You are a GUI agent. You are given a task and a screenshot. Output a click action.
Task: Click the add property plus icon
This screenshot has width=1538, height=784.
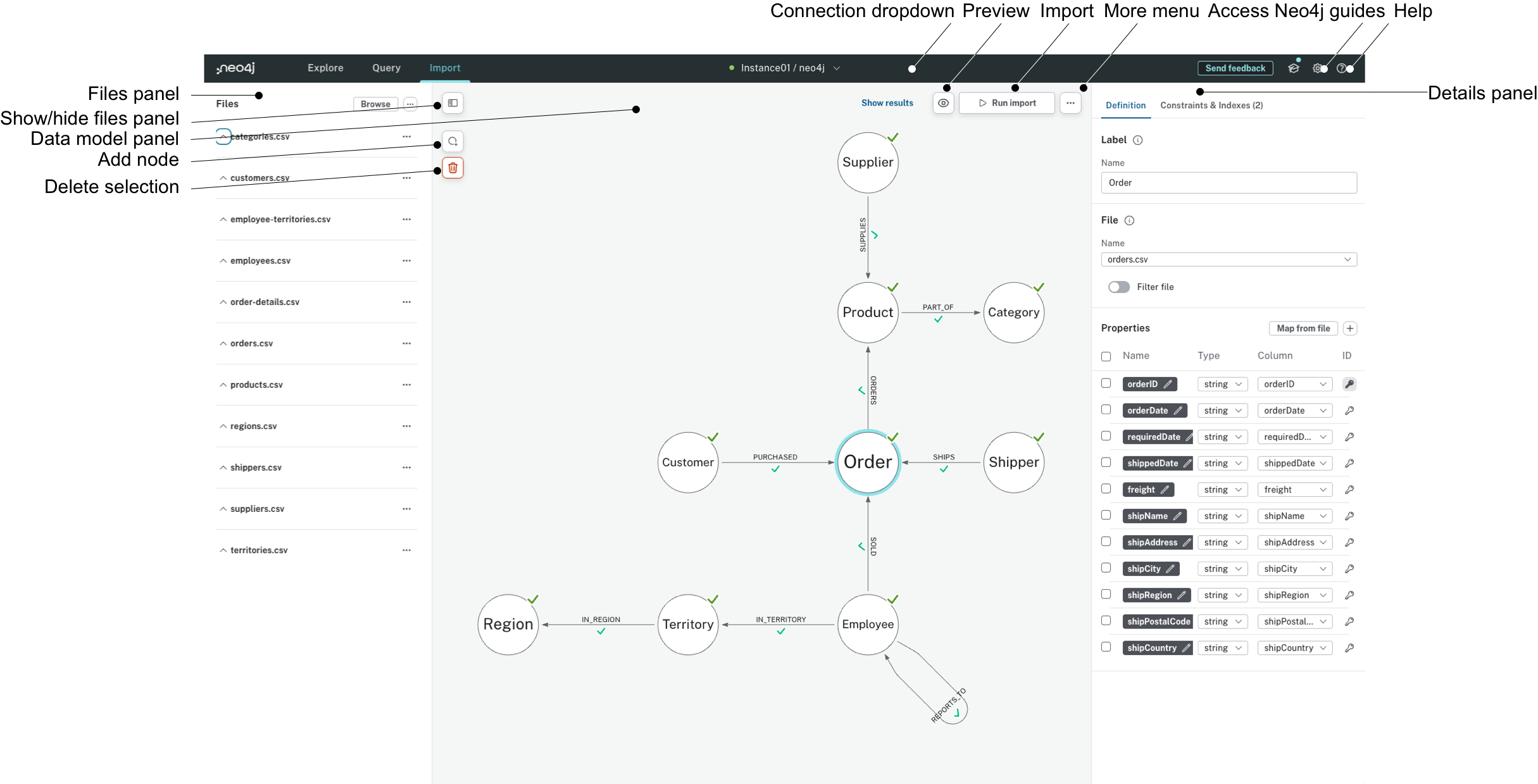[x=1349, y=328]
